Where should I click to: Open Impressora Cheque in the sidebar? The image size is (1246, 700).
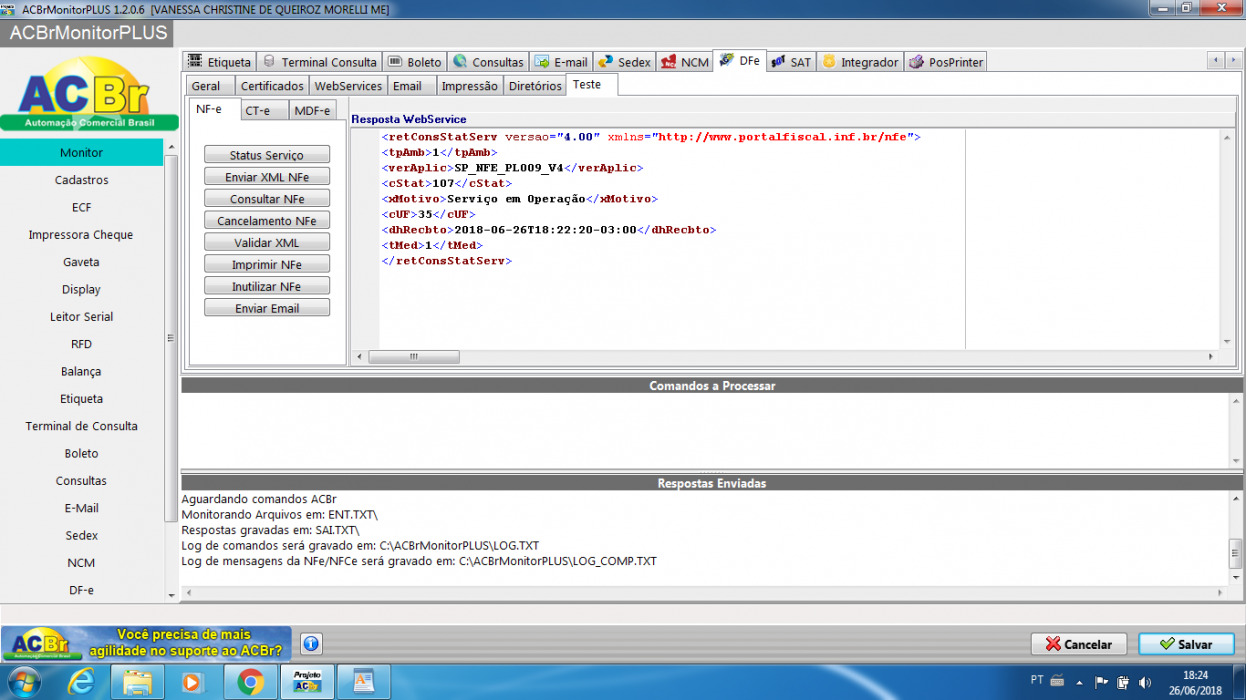[81, 235]
